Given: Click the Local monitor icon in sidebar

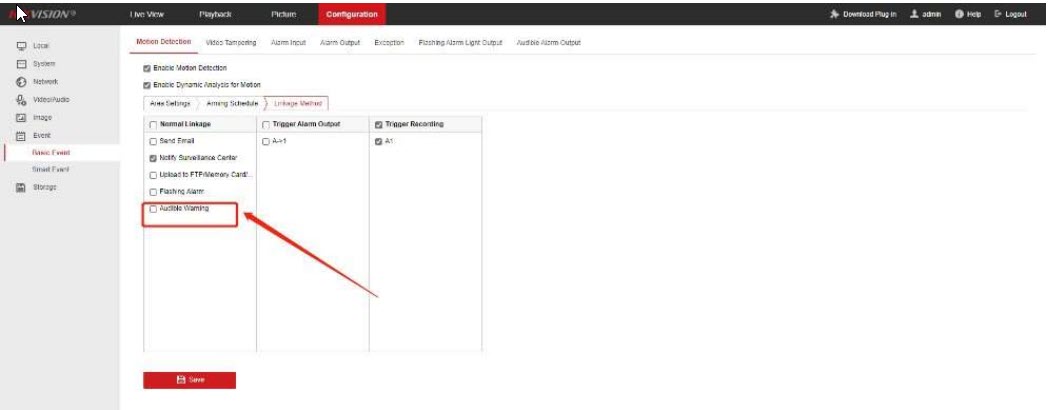Looking at the screenshot, I should (x=20, y=46).
